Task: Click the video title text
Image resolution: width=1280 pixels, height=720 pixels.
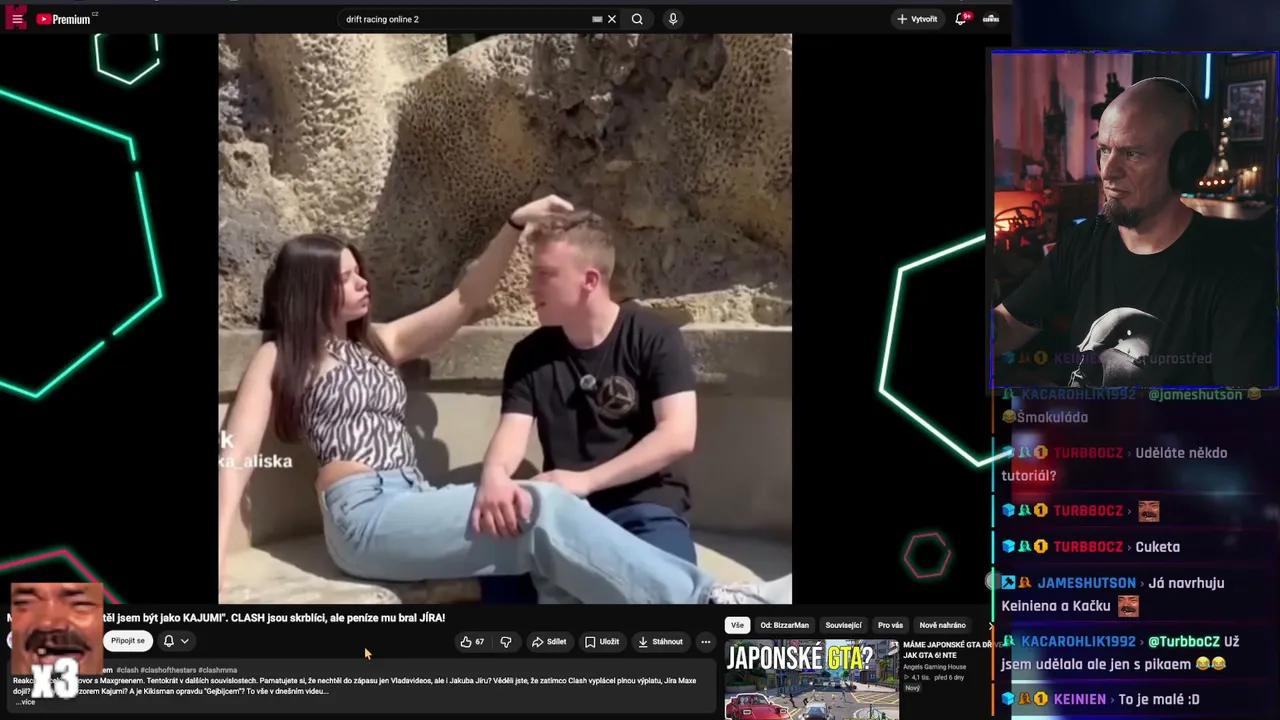Action: [275, 618]
